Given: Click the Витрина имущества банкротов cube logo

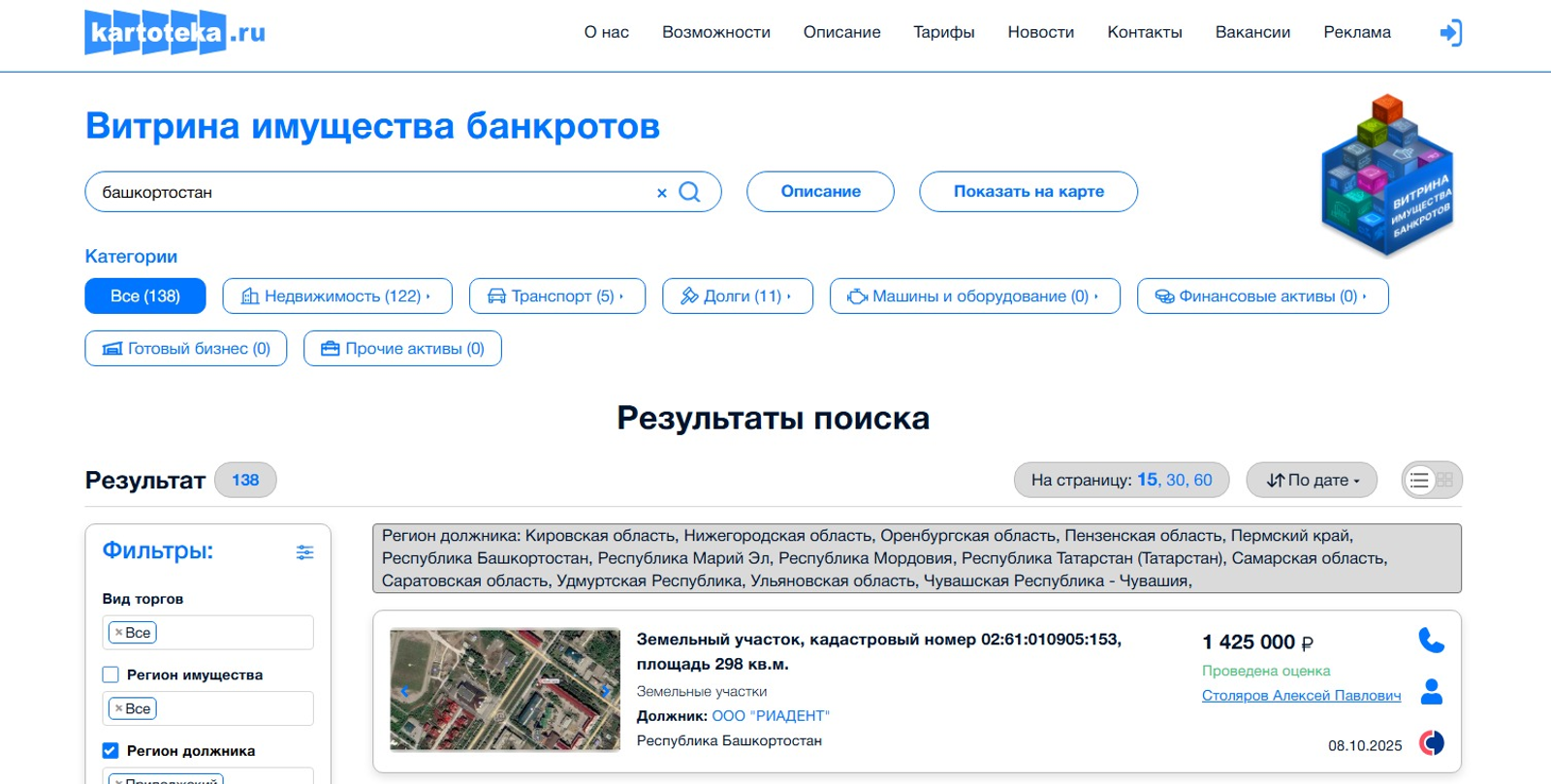Looking at the screenshot, I should pos(1387,175).
